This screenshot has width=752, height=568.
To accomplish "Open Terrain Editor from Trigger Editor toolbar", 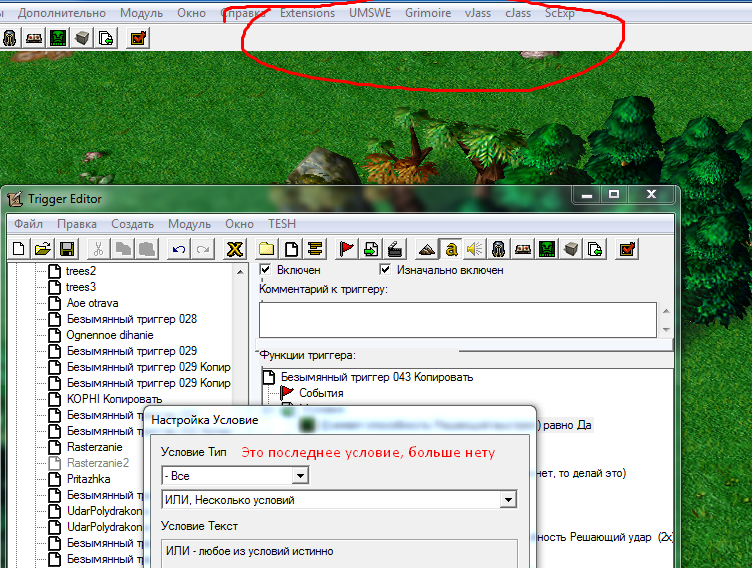I will (x=426, y=249).
